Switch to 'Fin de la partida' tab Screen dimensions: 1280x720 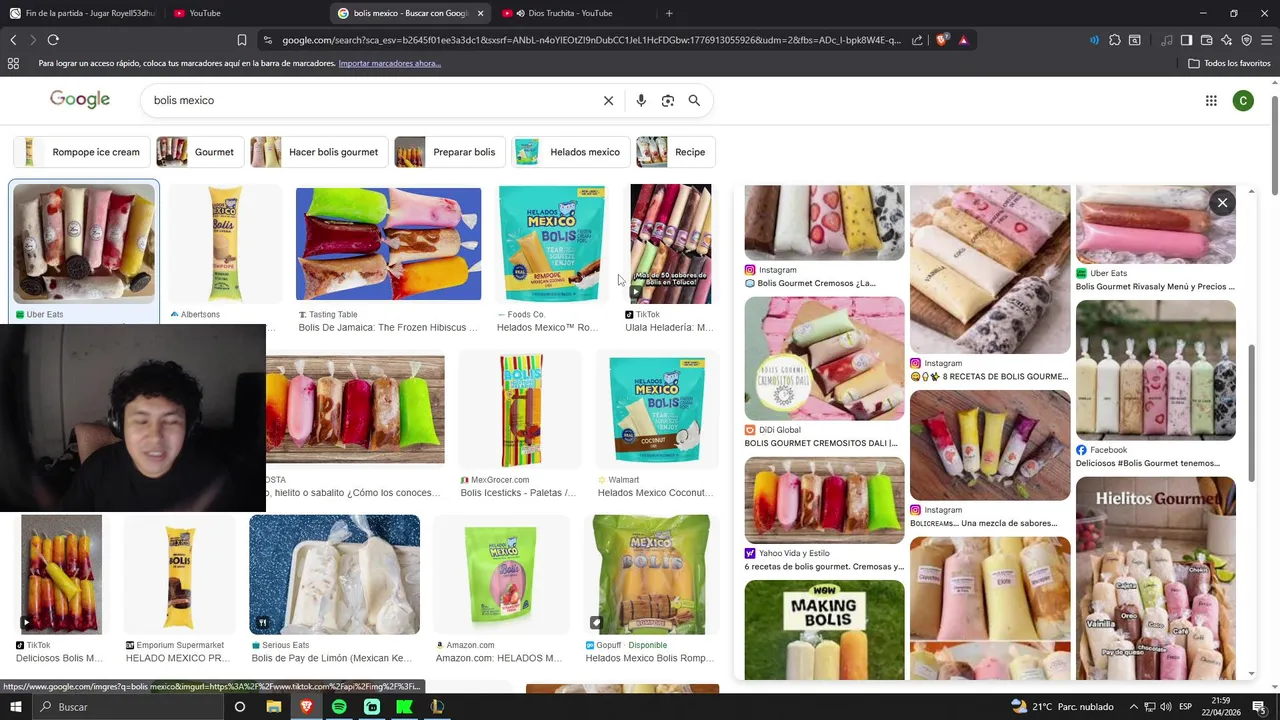coord(82,13)
